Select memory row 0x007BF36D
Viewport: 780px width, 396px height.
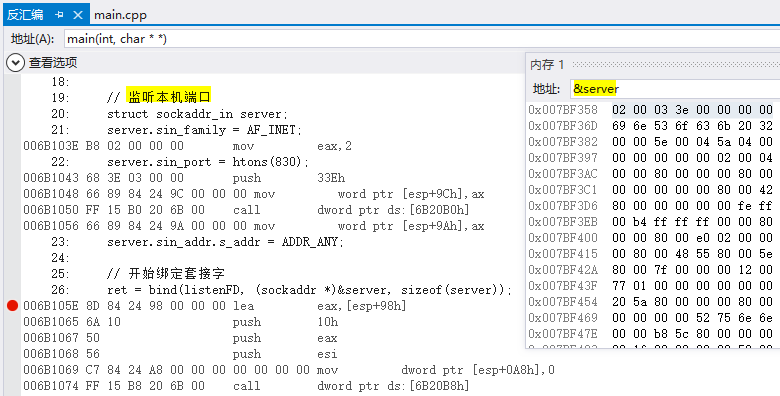[x=652, y=125]
